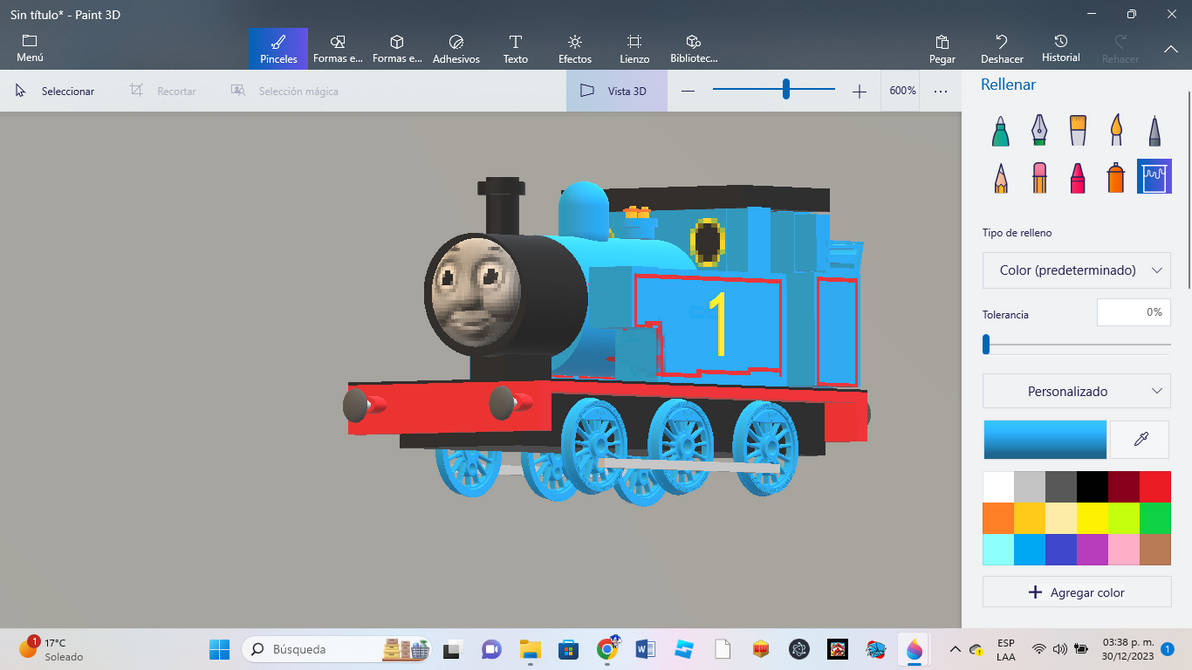Open the Menú folder
Viewport: 1192px width, 670px height.
pyautogui.click(x=30, y=48)
